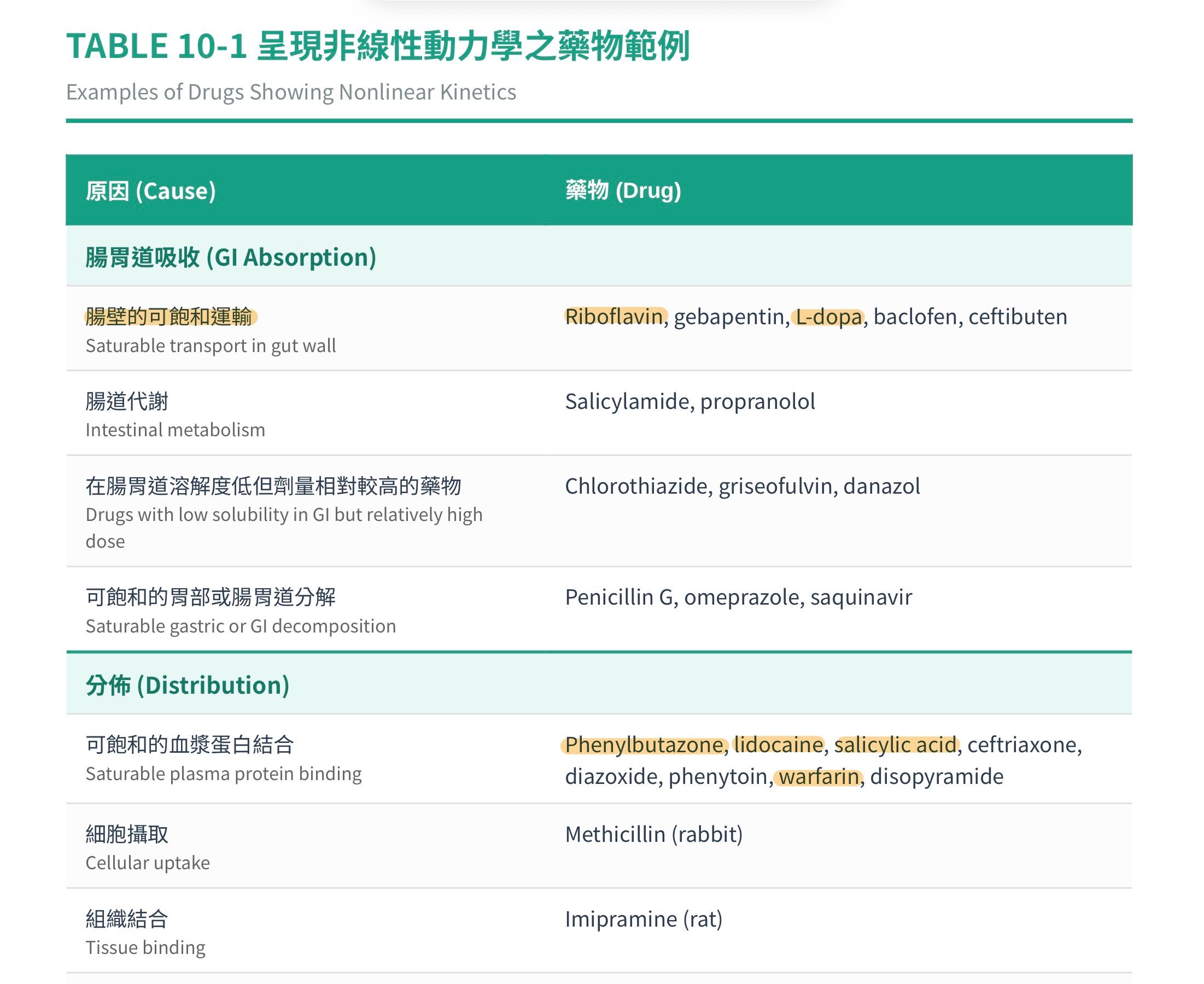Screen dimensions: 1204x984
Task: Click 'Saturable gastric or GI decomposition'
Action: [x=241, y=626]
